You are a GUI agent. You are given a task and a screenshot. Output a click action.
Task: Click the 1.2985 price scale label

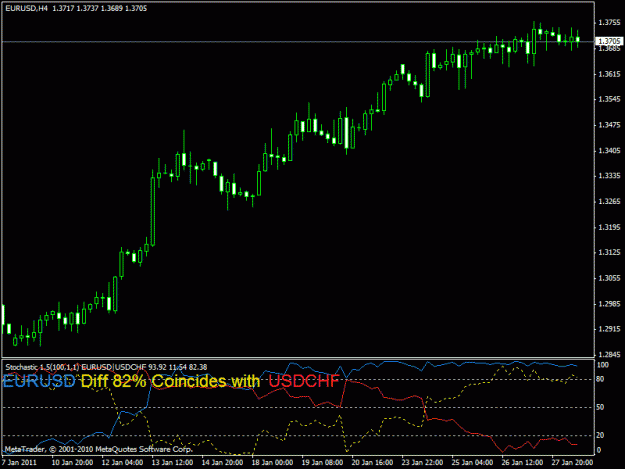tap(609, 304)
